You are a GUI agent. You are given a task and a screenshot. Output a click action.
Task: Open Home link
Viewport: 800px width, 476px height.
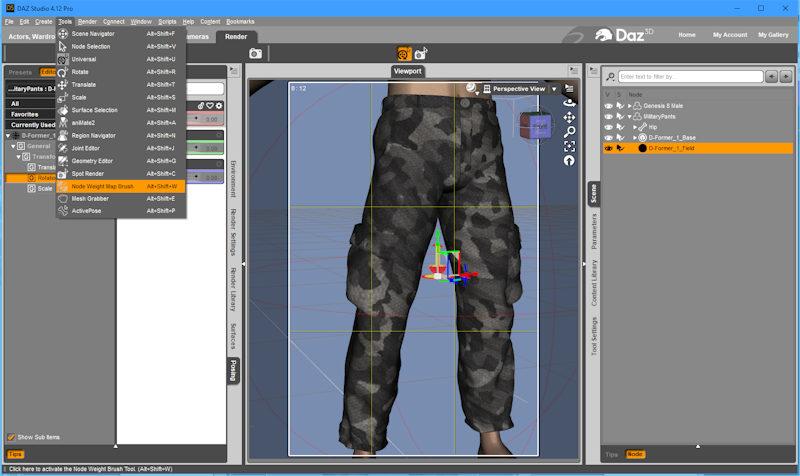pyautogui.click(x=687, y=35)
